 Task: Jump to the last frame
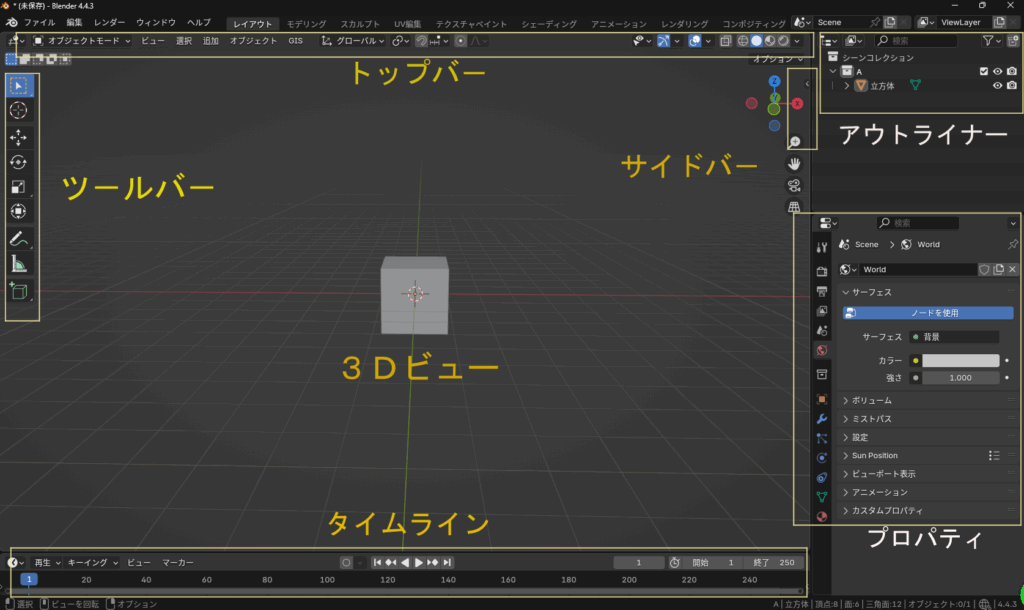(447, 562)
